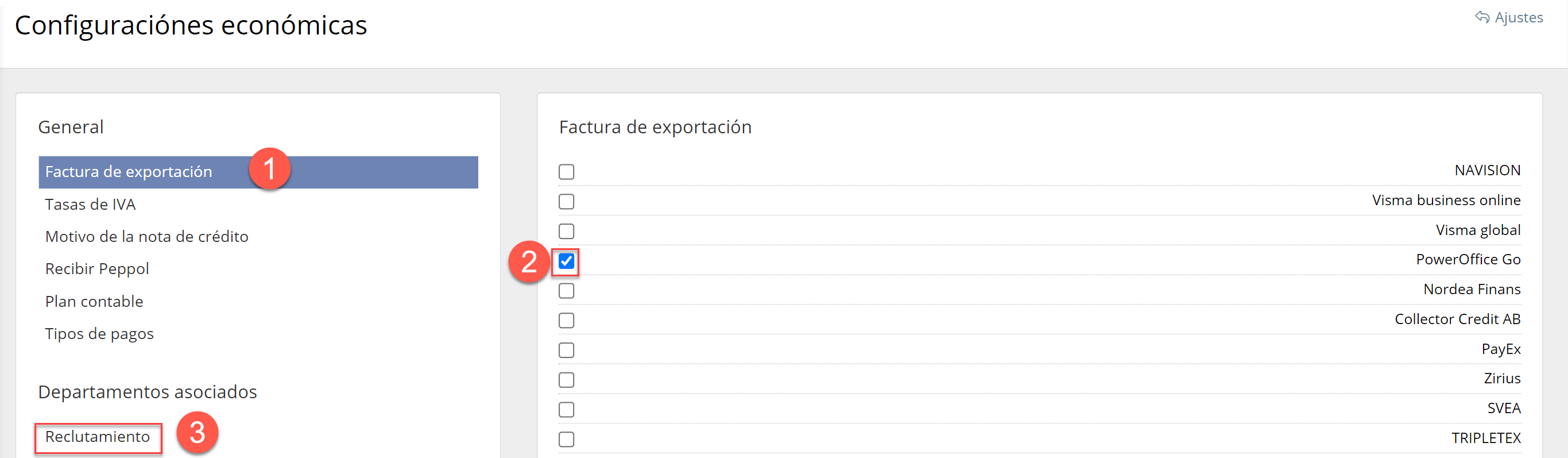
Task: Click the Configuraciónes económicas page heading
Action: click(191, 26)
